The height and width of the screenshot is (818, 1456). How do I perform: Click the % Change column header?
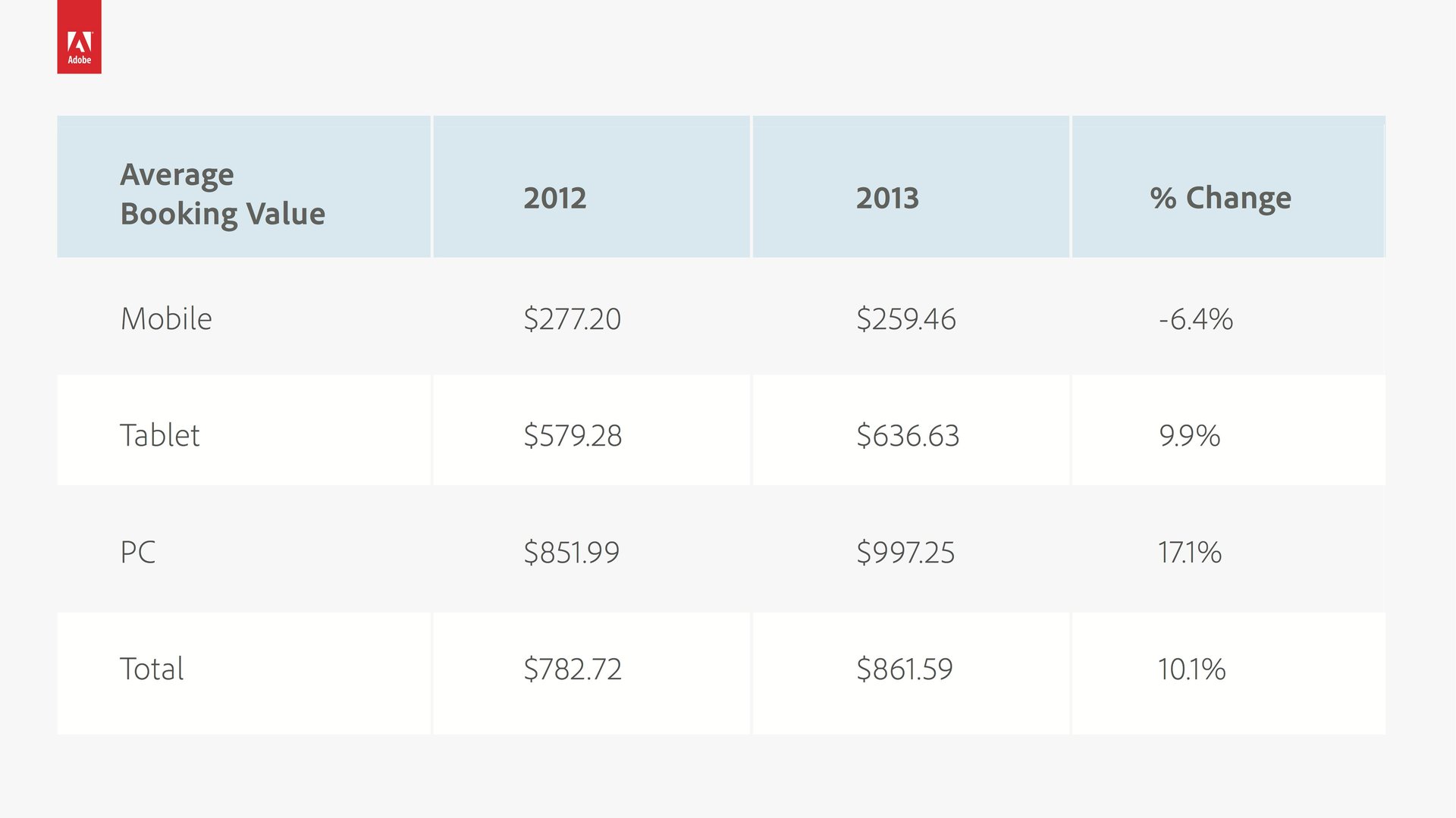point(1220,198)
